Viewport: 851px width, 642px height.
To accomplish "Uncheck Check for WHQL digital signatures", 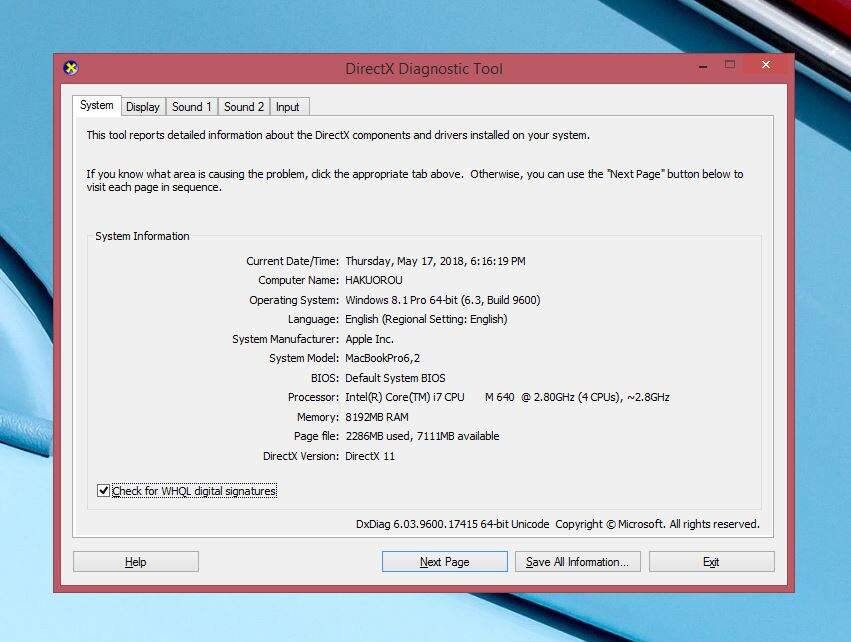I will pos(103,491).
